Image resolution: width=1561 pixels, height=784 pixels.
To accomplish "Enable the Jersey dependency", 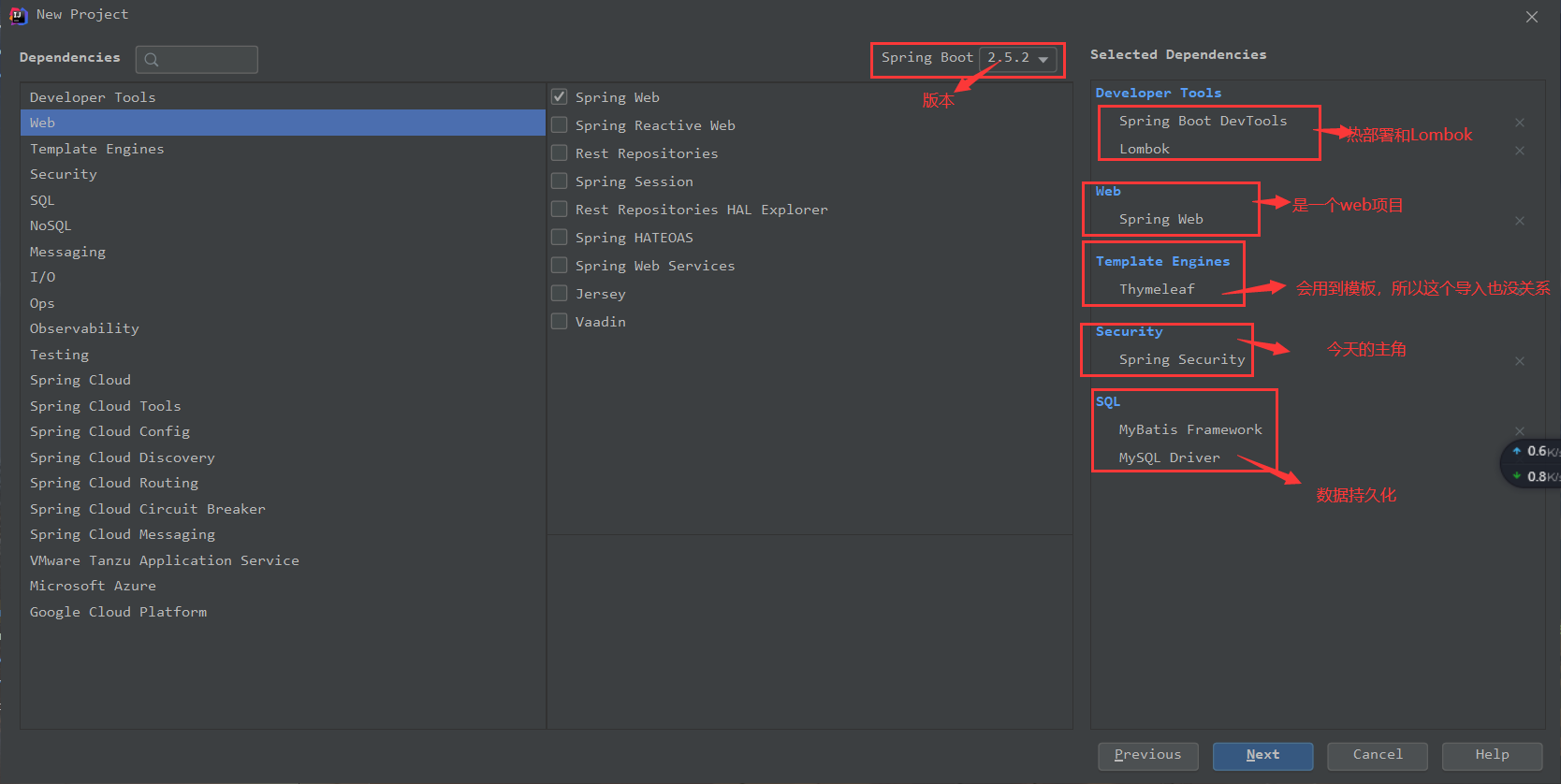I will click(x=559, y=294).
